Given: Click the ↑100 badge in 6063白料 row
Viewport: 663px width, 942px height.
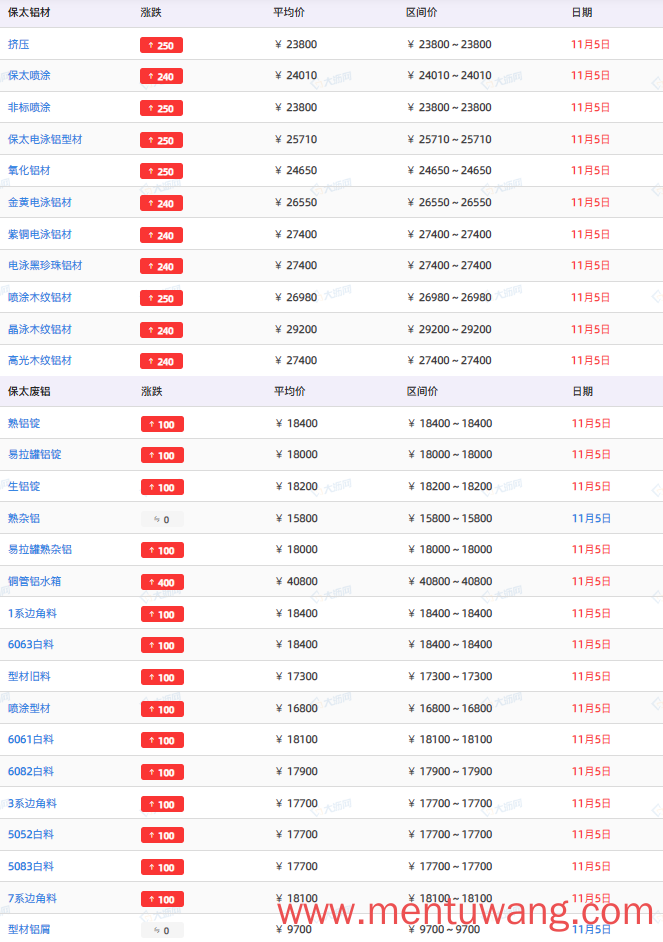Looking at the screenshot, I should pyautogui.click(x=162, y=645).
